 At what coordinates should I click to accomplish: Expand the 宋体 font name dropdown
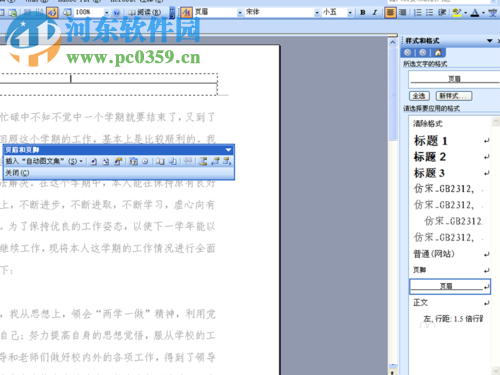317,13
